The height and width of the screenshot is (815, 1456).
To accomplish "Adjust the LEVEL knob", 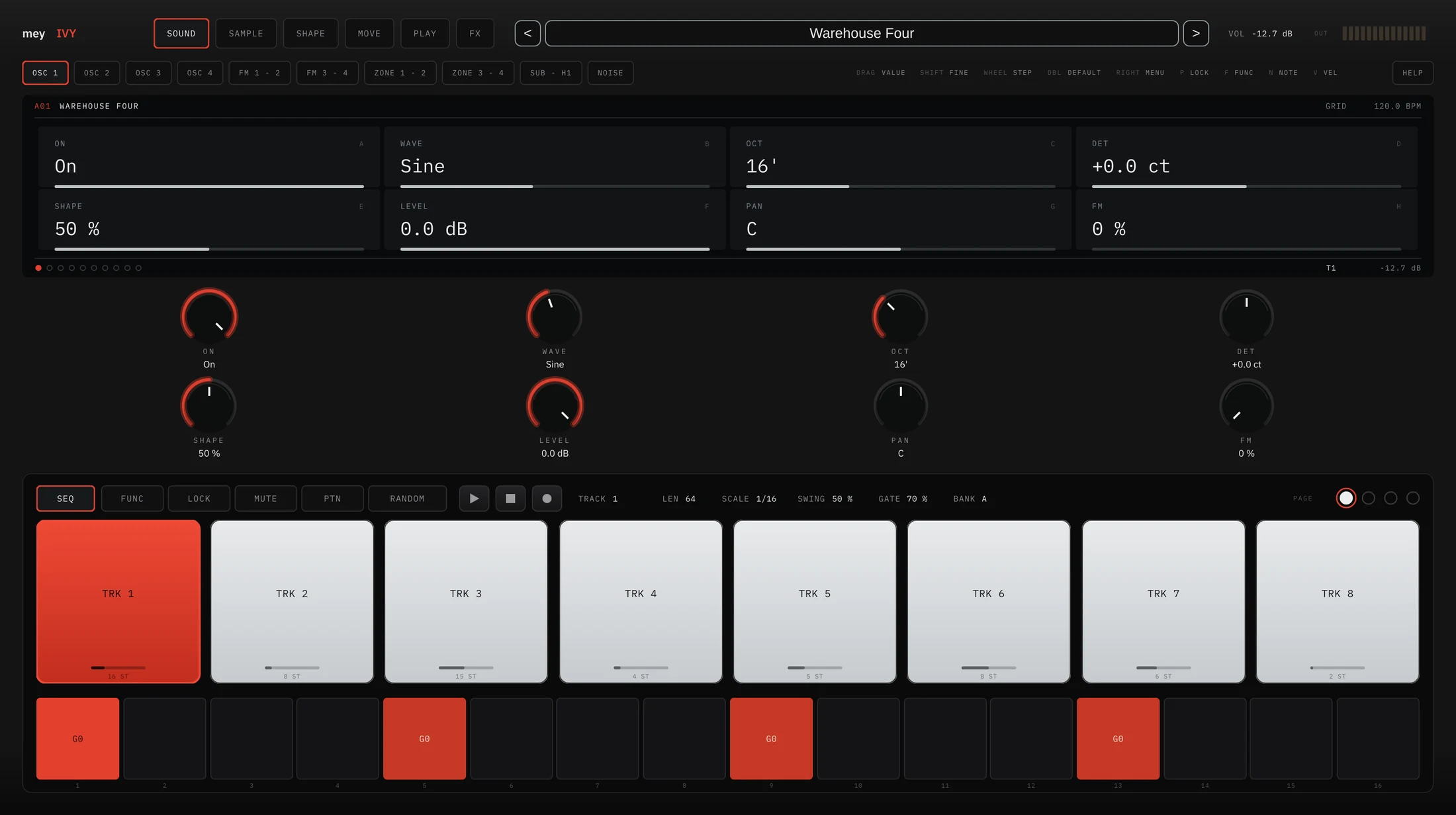I will click(x=555, y=405).
